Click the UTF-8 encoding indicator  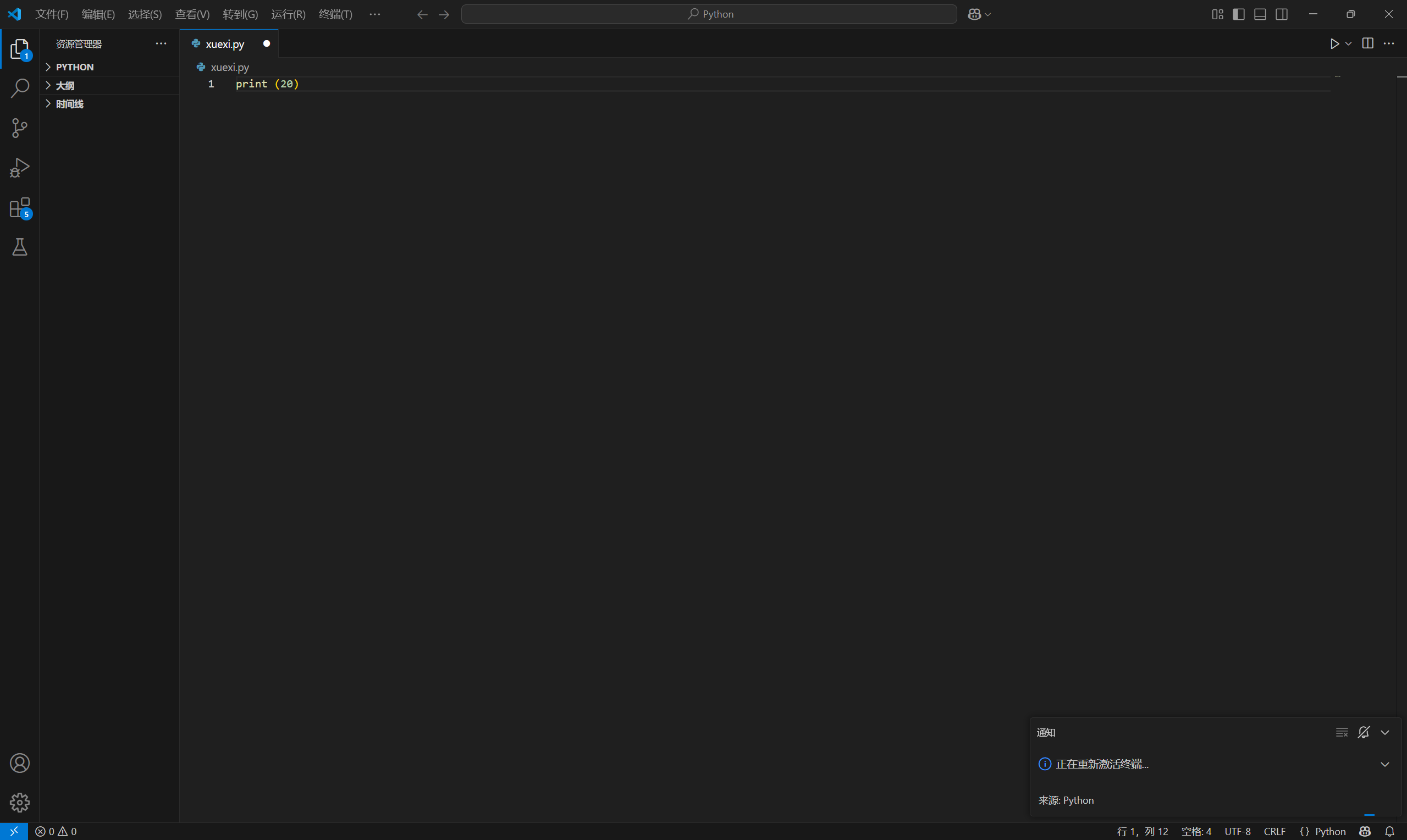point(1237,831)
